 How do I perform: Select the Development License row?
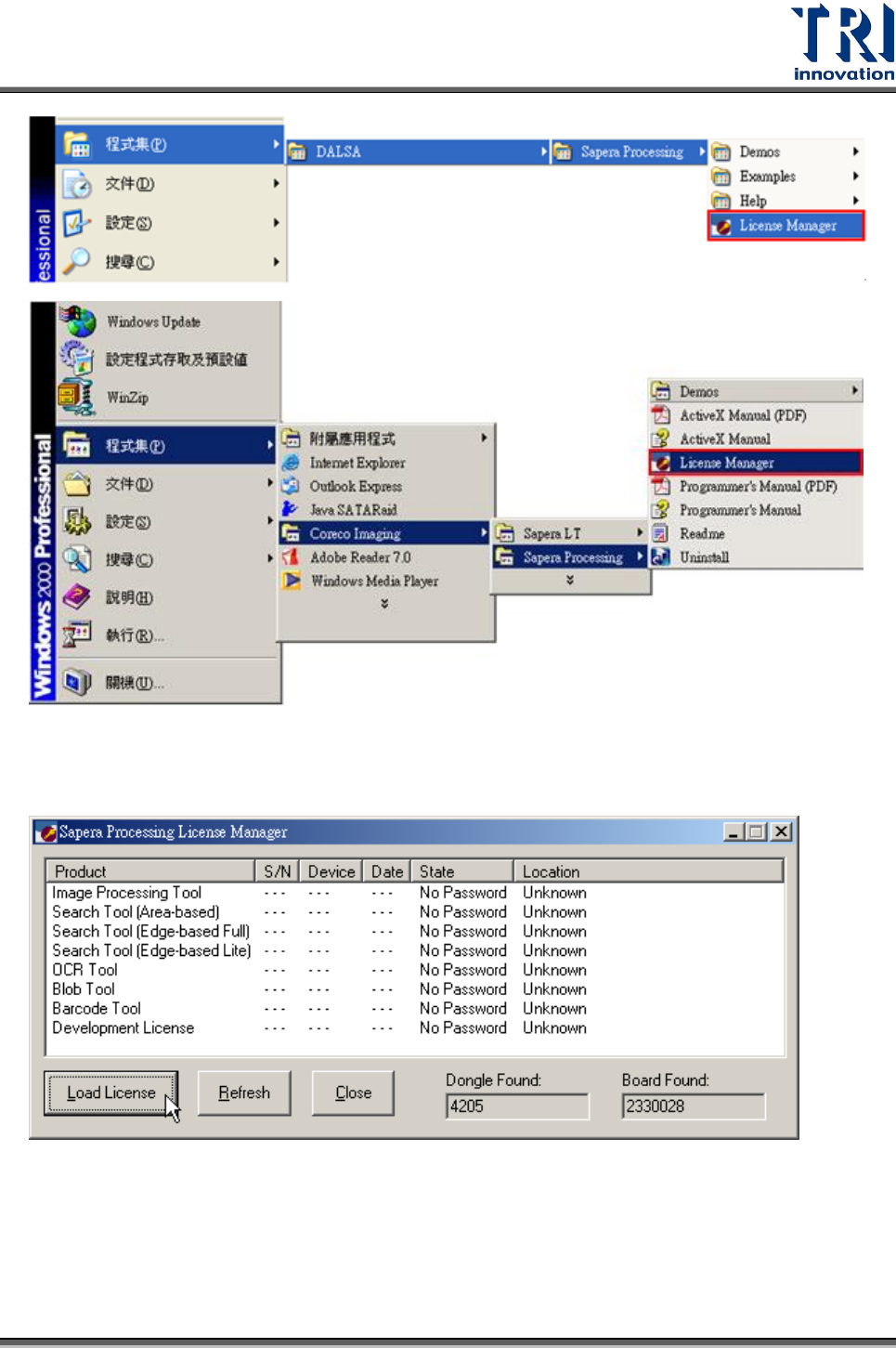(415, 1027)
